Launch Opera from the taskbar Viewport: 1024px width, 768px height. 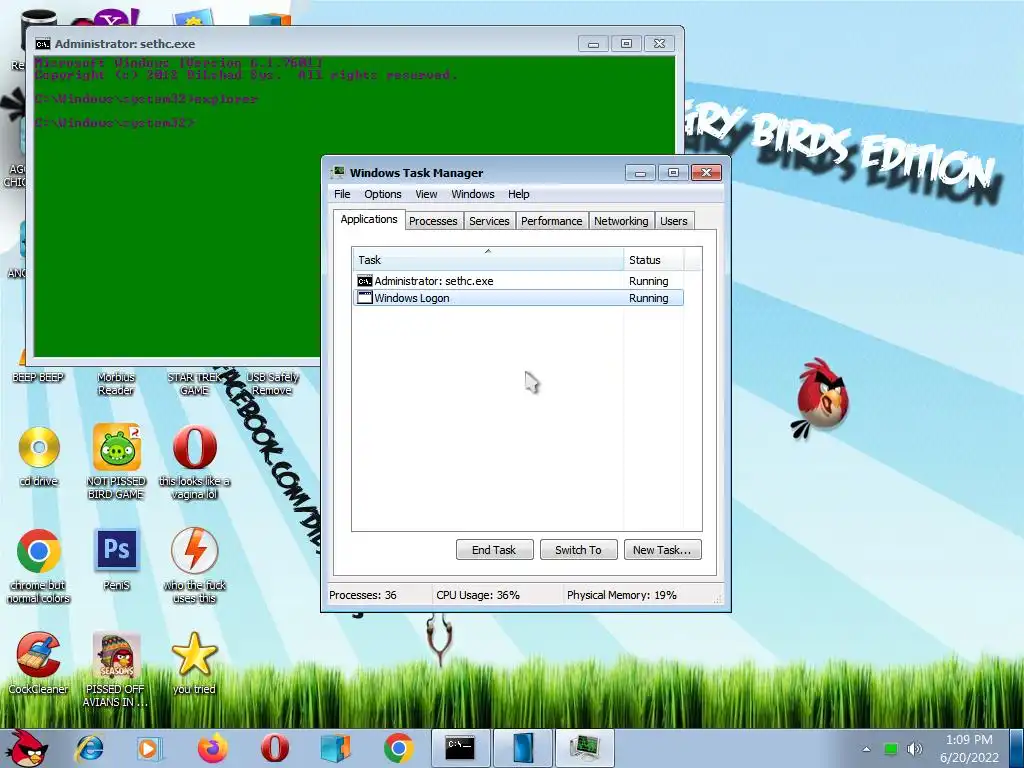coord(274,748)
